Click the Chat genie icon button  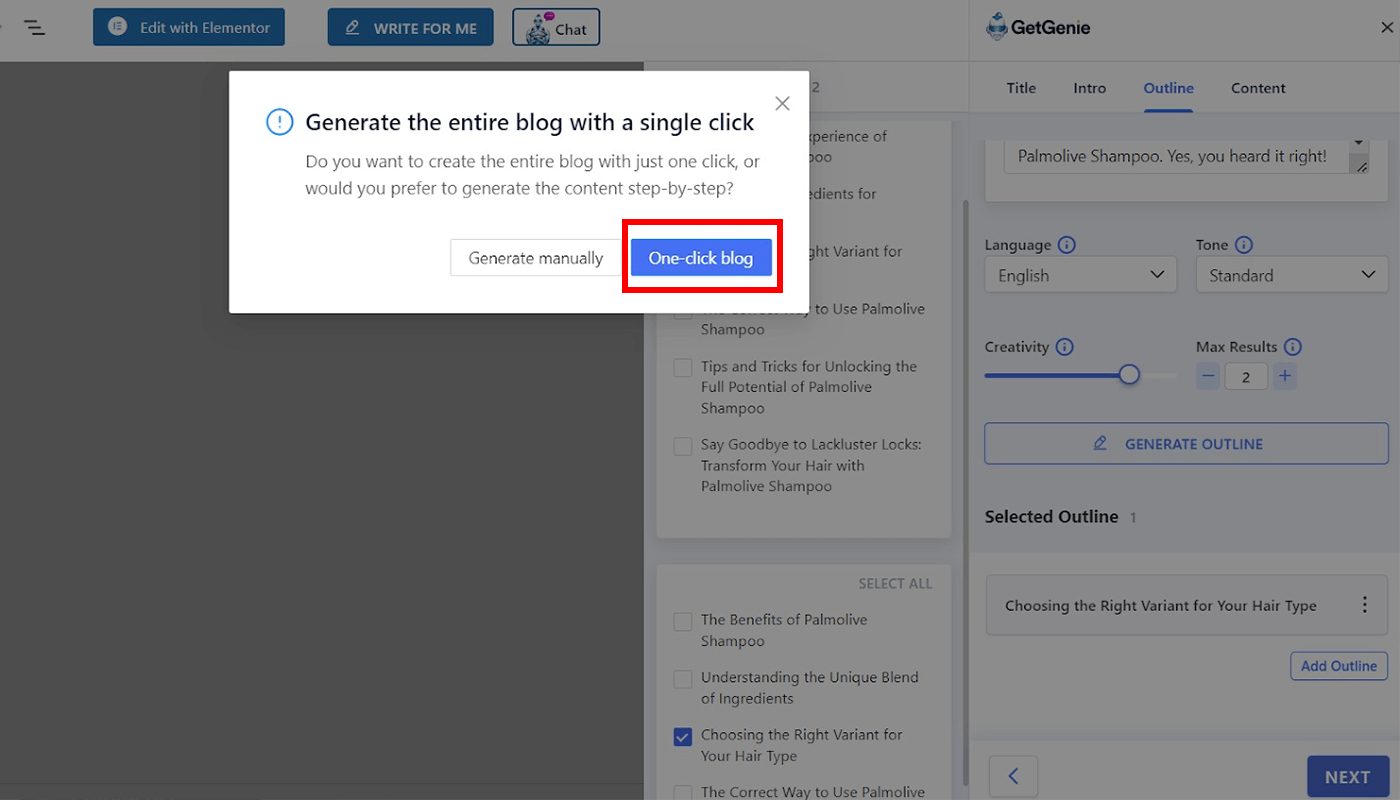556,27
